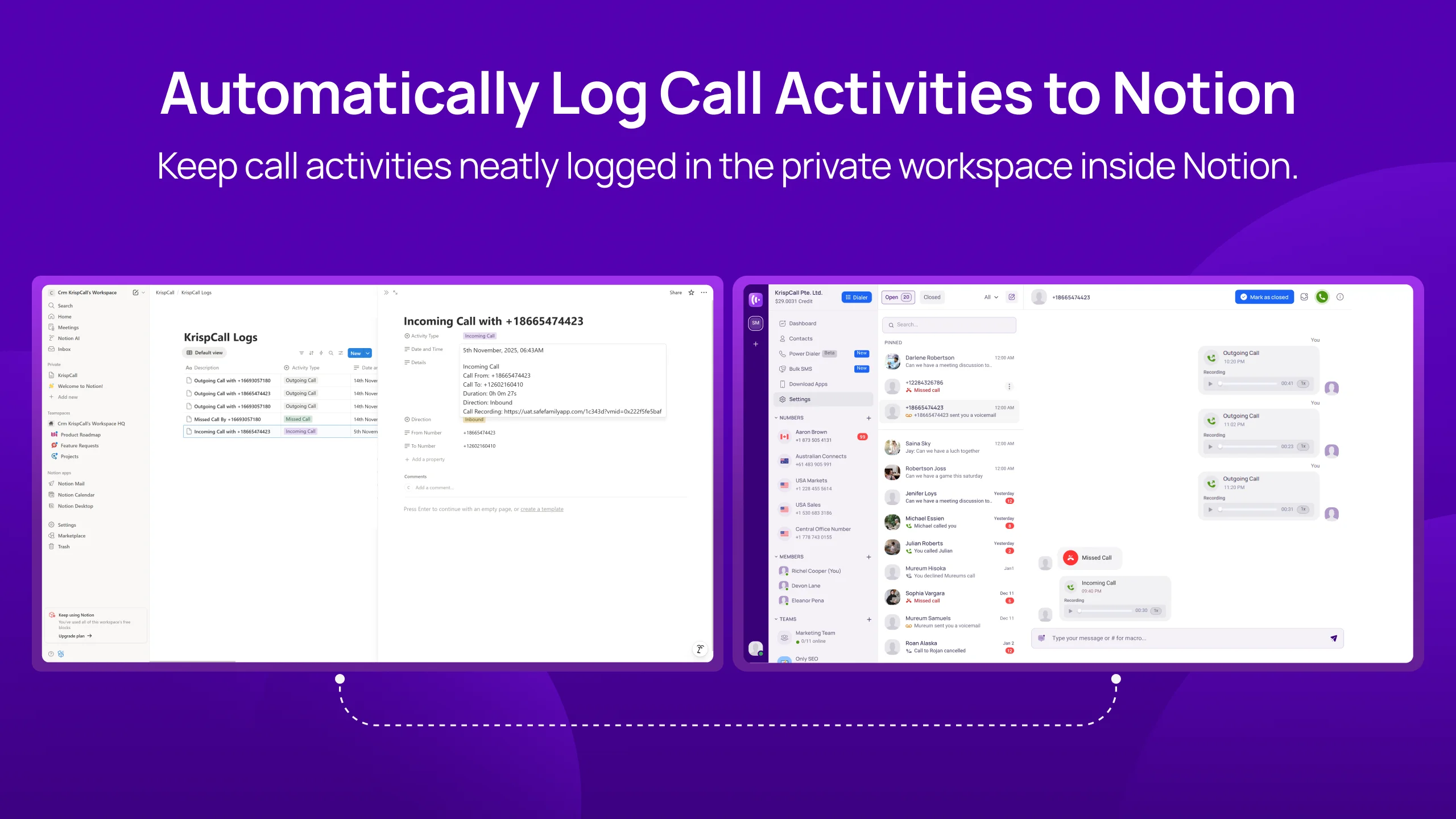Image resolution: width=1456 pixels, height=819 pixels.
Task: Add a member with the MEMBERS plus button
Action: click(x=868, y=557)
